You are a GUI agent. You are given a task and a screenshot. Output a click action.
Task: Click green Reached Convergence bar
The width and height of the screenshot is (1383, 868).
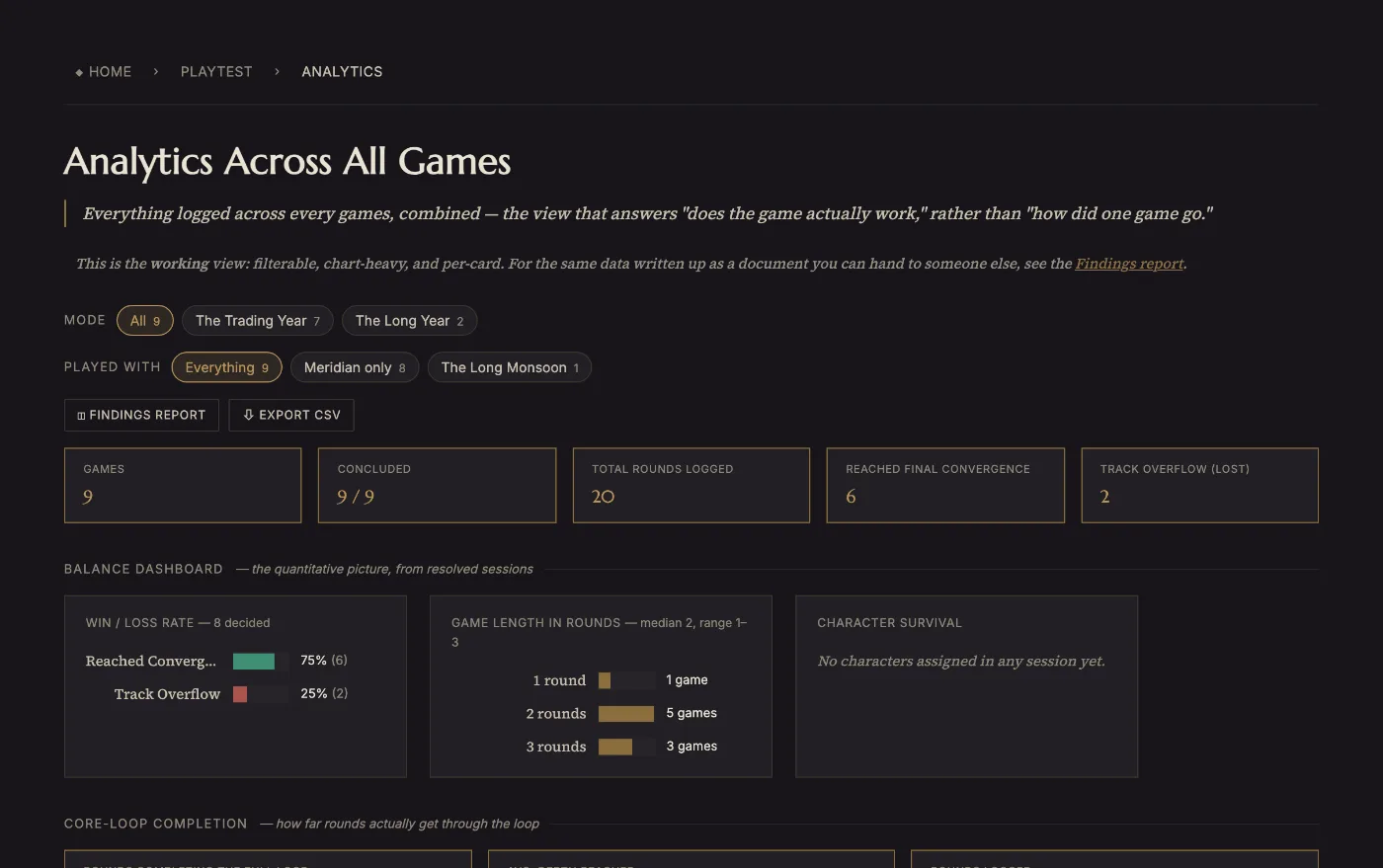[x=254, y=662]
